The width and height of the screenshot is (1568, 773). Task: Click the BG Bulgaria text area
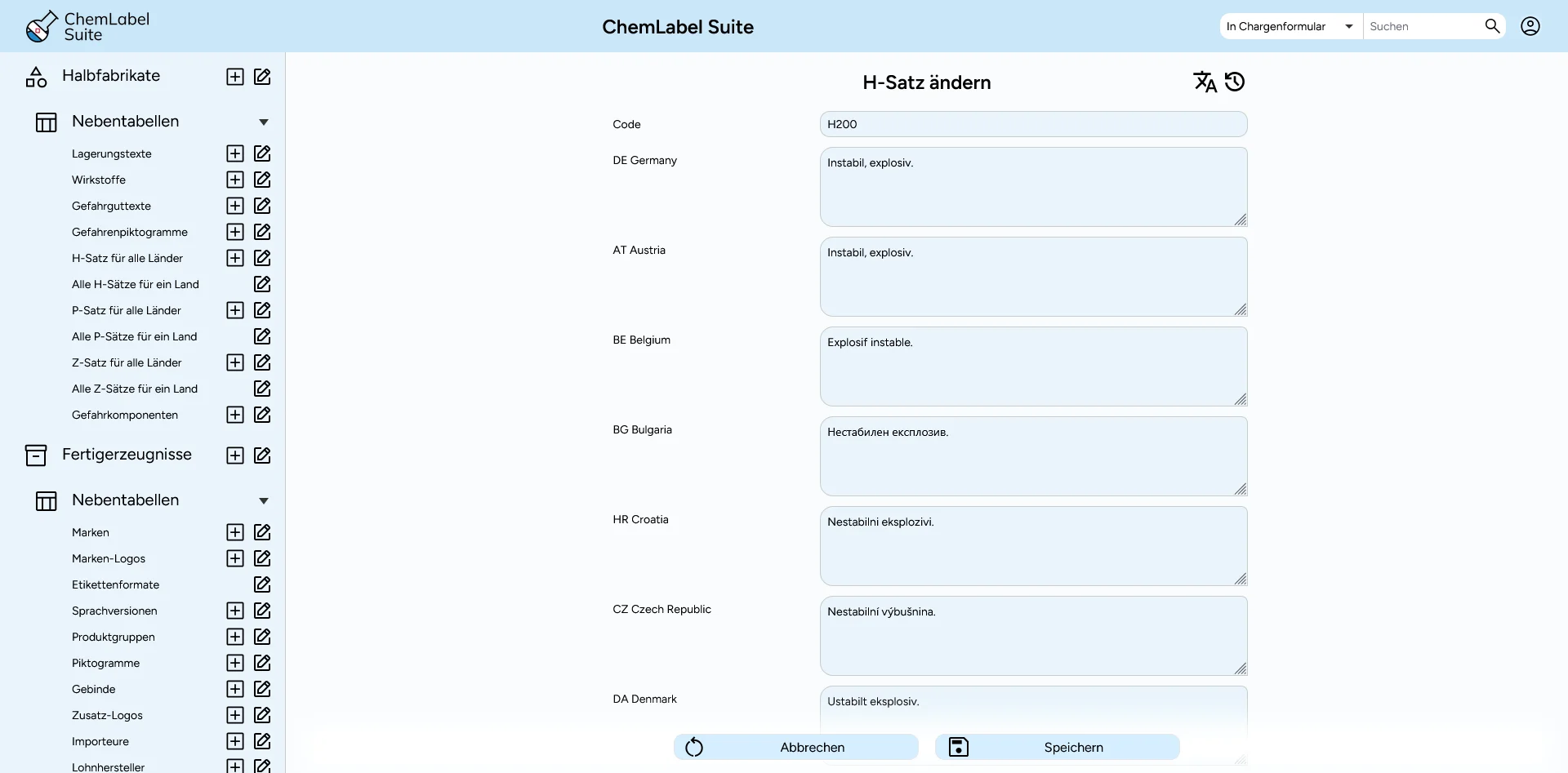point(1033,456)
